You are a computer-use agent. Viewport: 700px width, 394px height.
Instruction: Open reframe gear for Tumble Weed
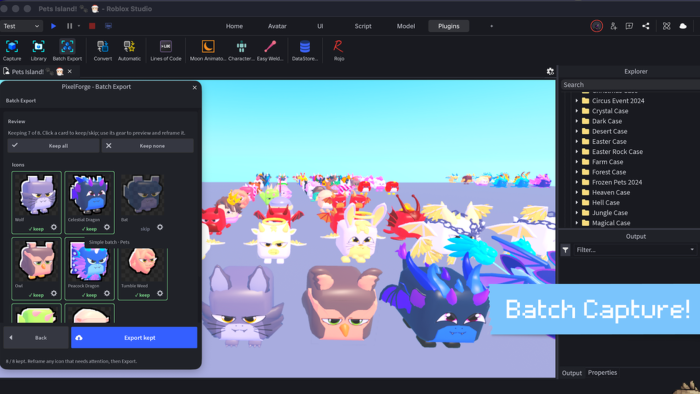[160, 293]
